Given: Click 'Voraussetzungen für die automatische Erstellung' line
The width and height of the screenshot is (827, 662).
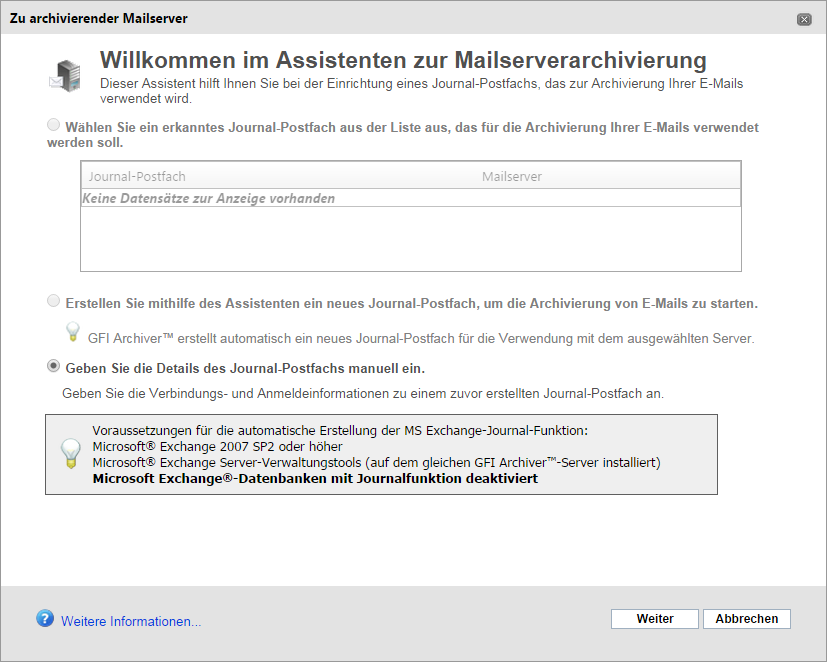Looking at the screenshot, I should pos(340,431).
